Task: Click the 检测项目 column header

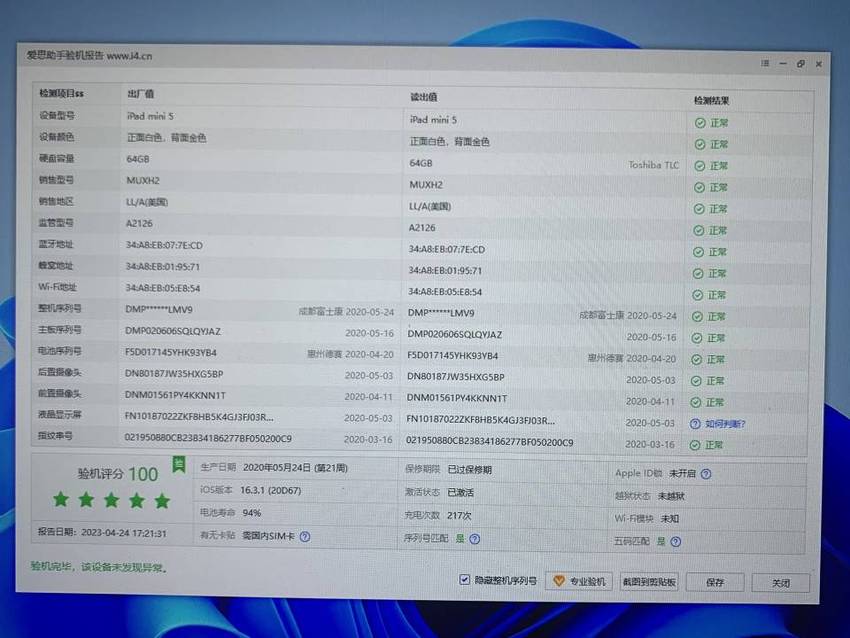Action: [x=61, y=93]
